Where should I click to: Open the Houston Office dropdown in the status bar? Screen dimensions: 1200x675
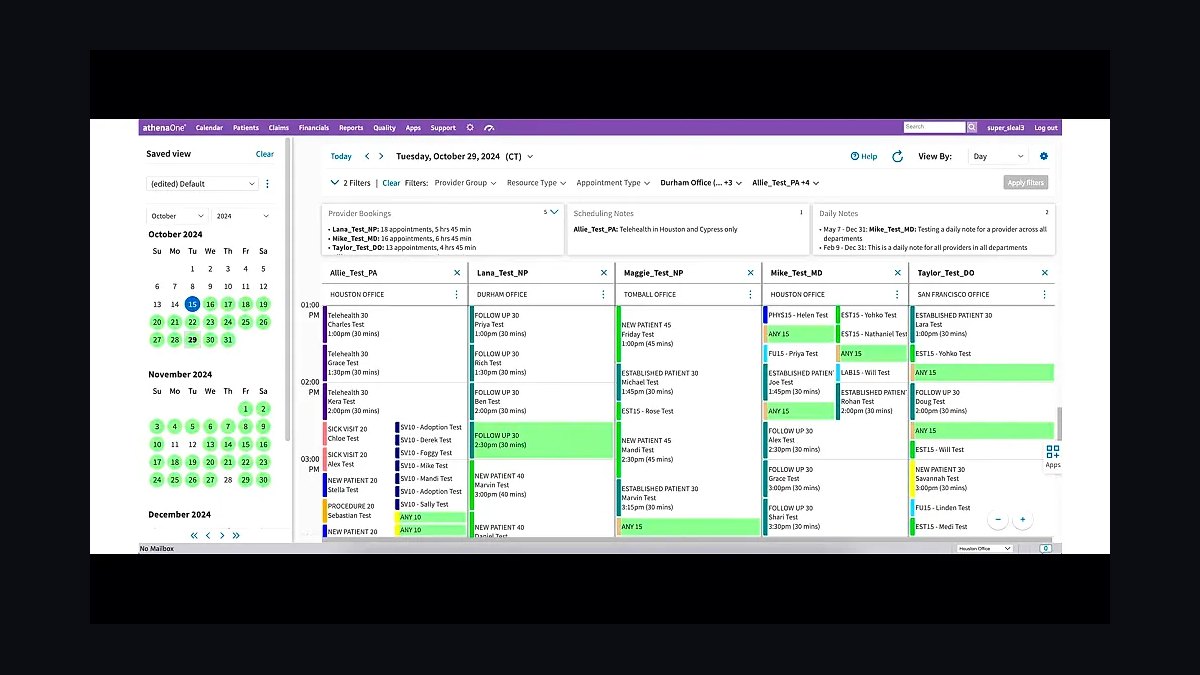point(984,548)
